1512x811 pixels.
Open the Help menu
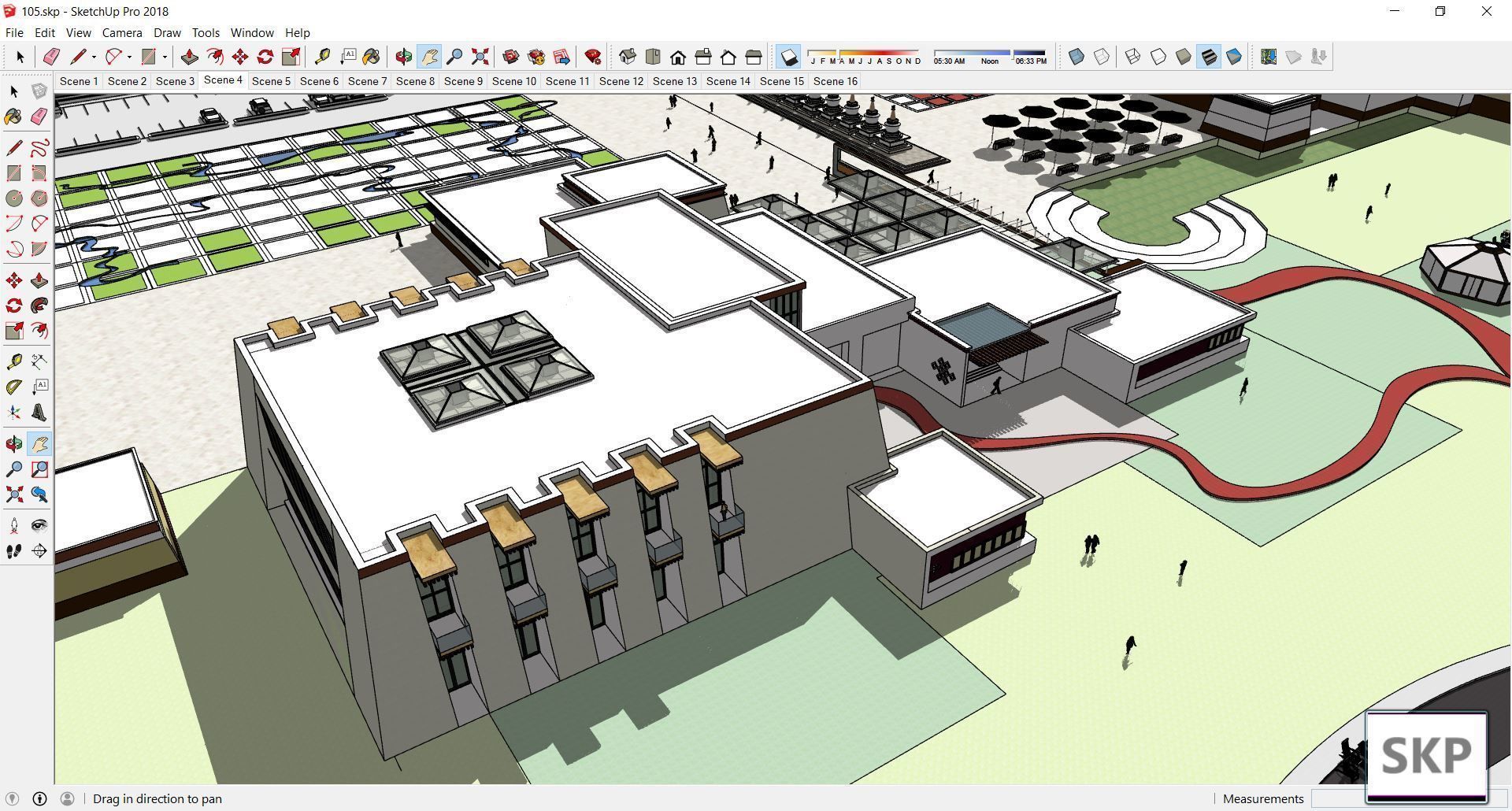tap(298, 32)
